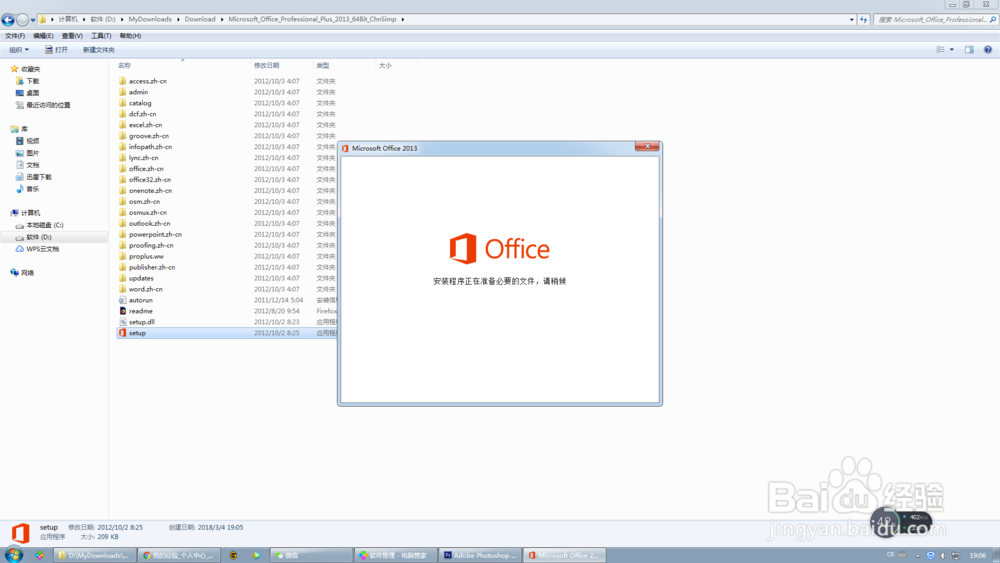Image resolution: width=1000 pixels, height=563 pixels.
Task: Select the updates folder
Action: pyautogui.click(x=140, y=278)
